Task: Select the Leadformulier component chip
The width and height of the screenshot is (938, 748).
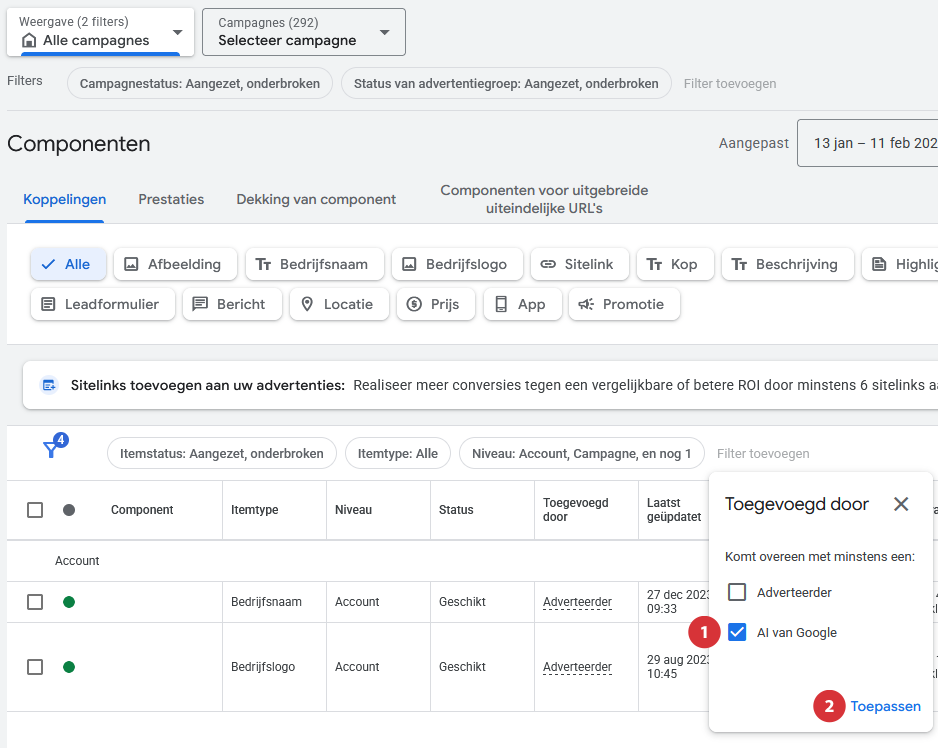Action: (102, 304)
